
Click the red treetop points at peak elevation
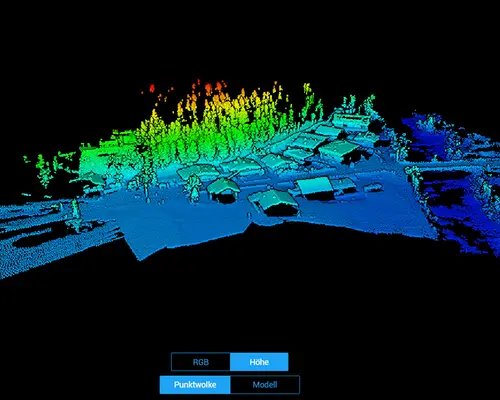(x=209, y=88)
